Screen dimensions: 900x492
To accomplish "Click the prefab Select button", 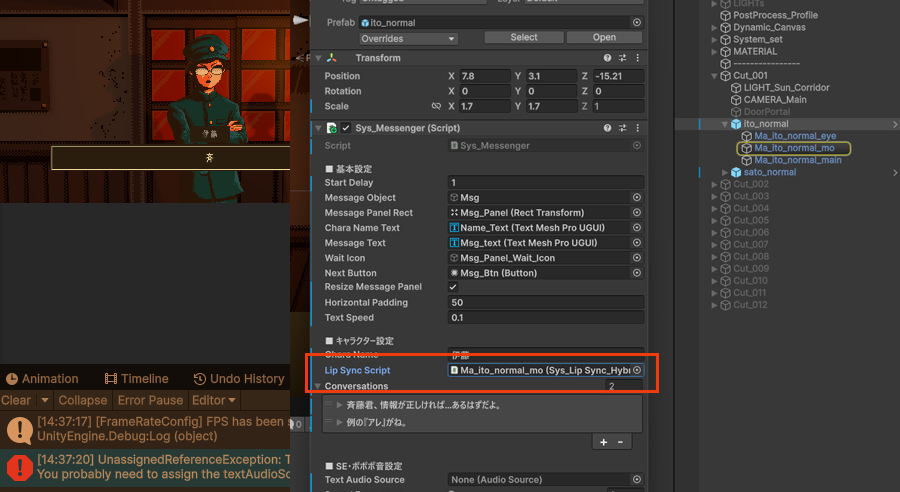I will pyautogui.click(x=523, y=38).
